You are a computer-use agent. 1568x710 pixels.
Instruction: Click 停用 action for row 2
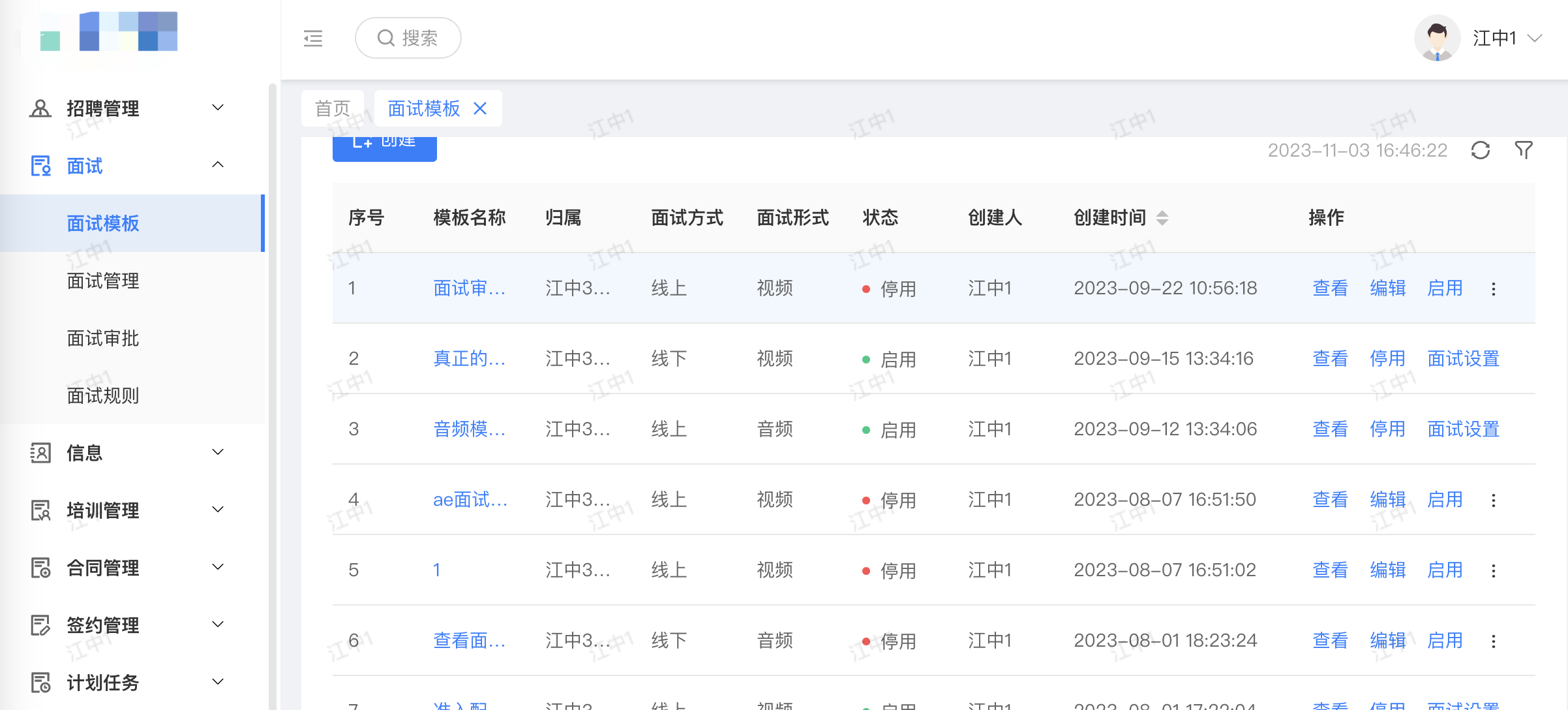[1388, 358]
